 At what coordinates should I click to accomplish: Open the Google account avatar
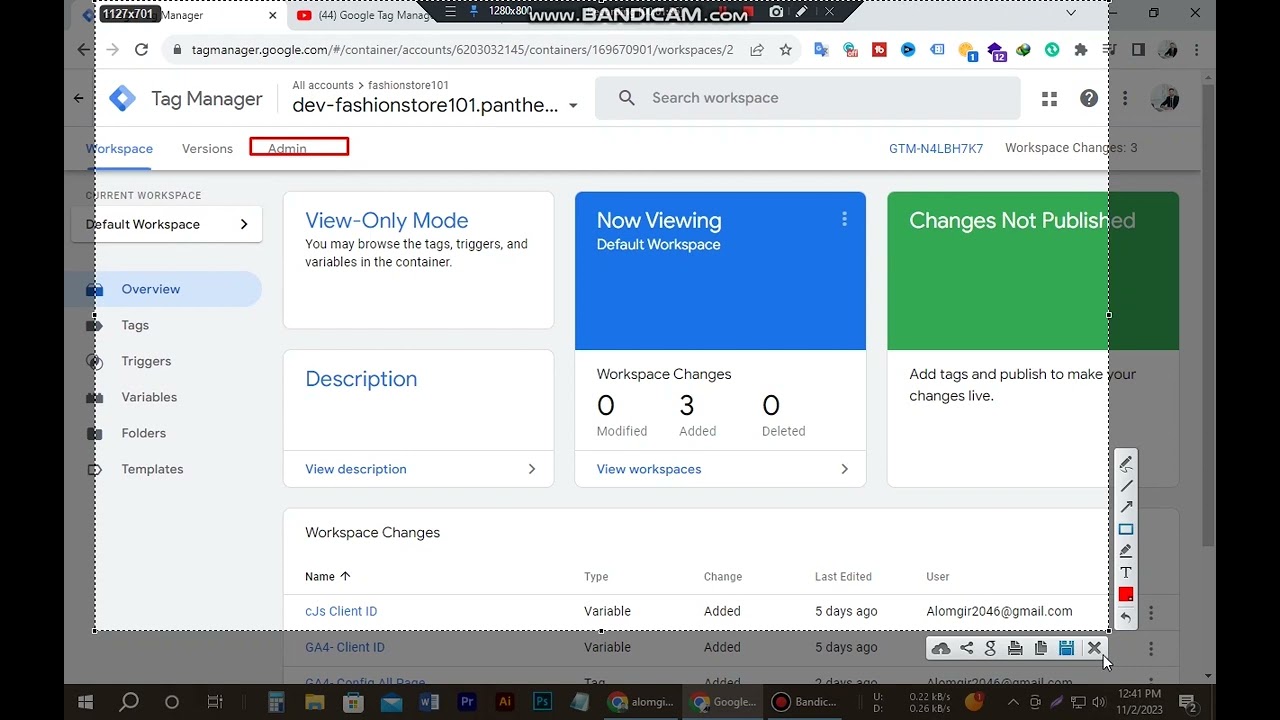1165,98
